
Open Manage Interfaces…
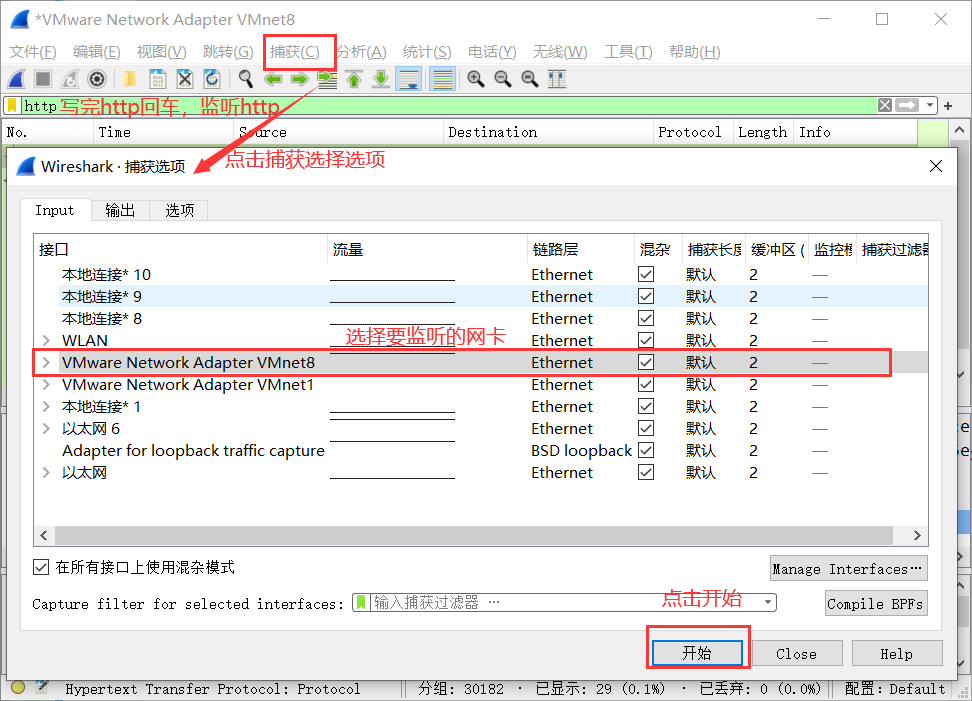(x=849, y=568)
